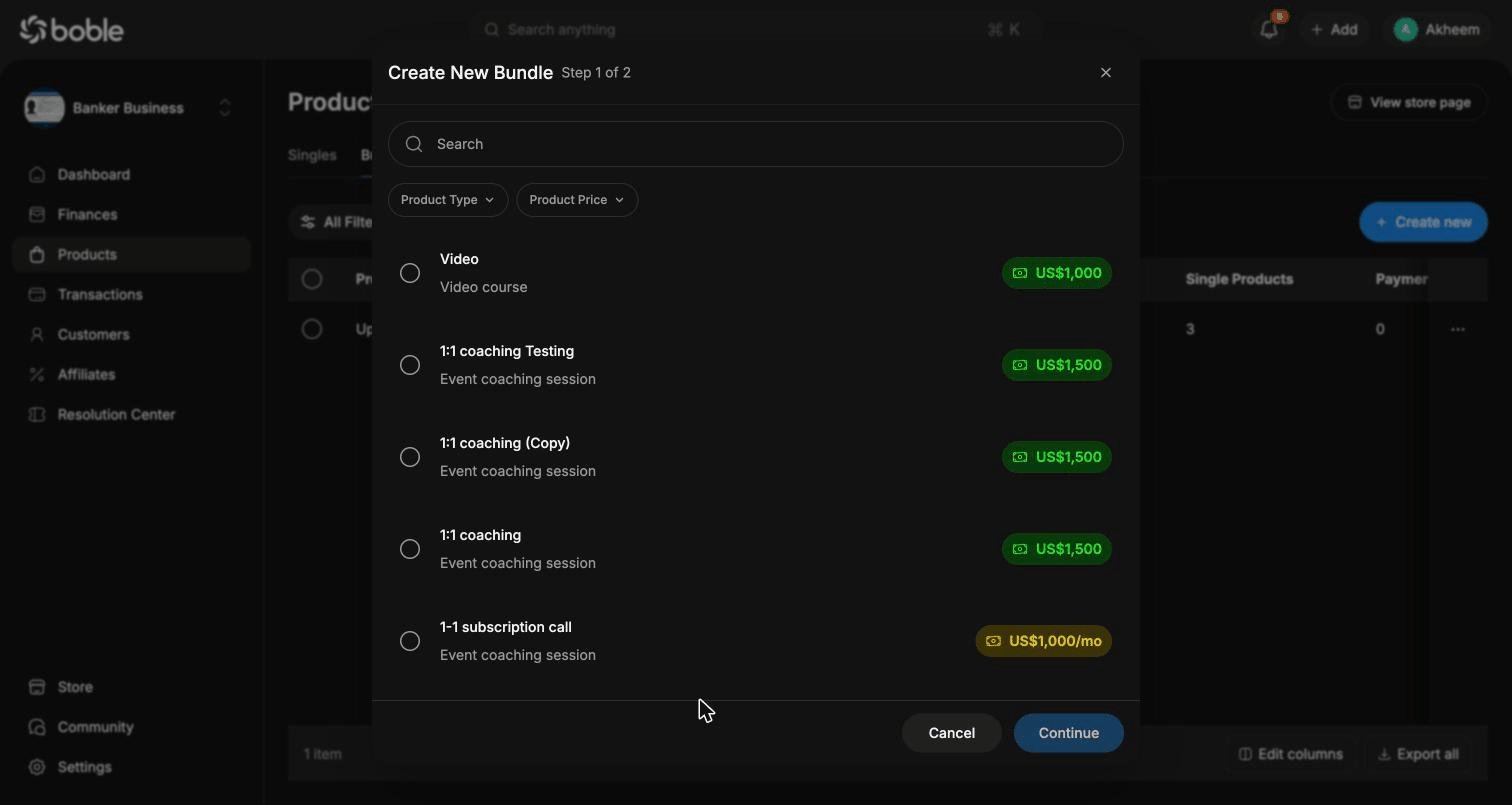Viewport: 1512px width, 805px height.
Task: Click the US$1,500 badge for 1:1 coaching Testing
Action: coord(1057,365)
